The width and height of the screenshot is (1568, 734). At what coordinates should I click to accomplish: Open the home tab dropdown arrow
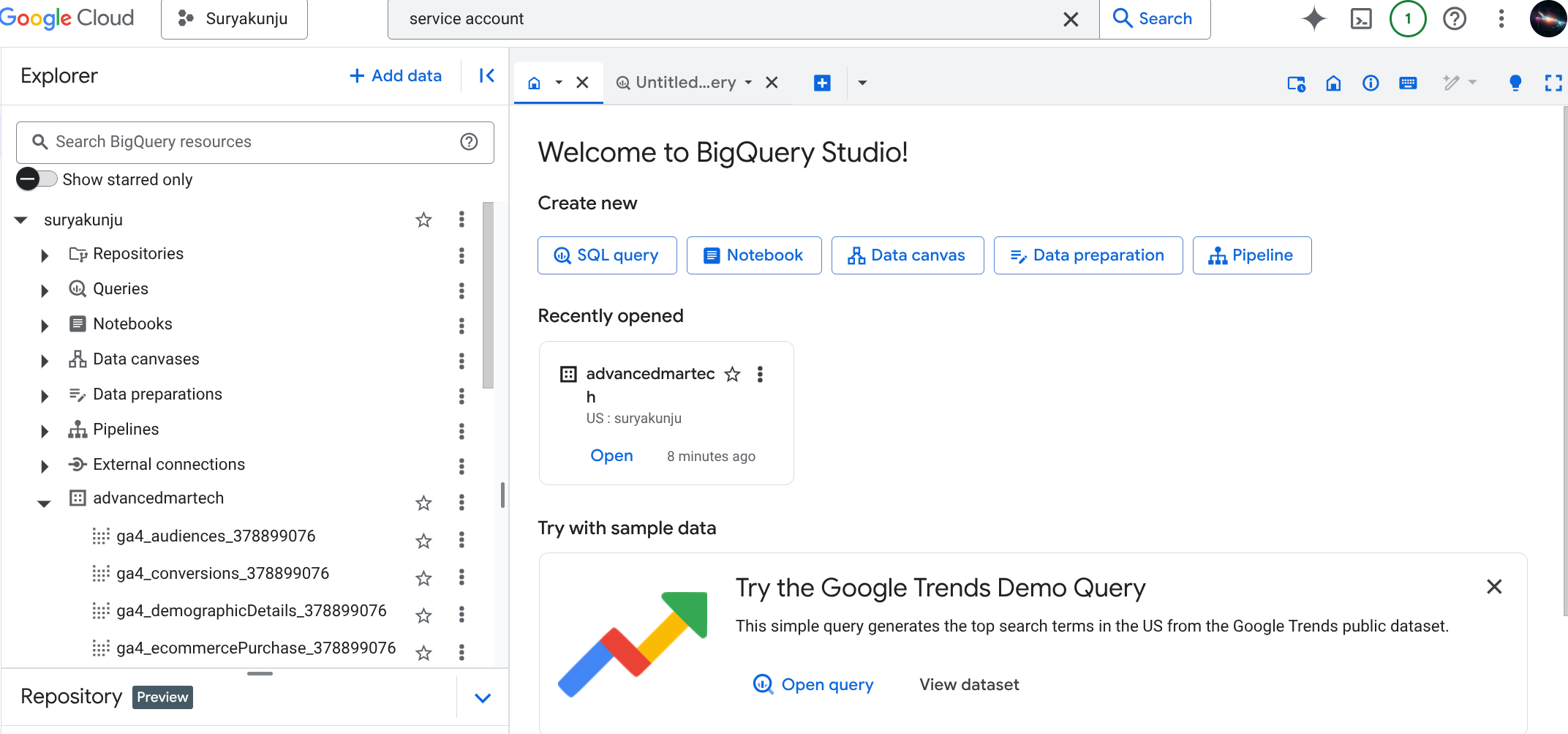coord(559,83)
